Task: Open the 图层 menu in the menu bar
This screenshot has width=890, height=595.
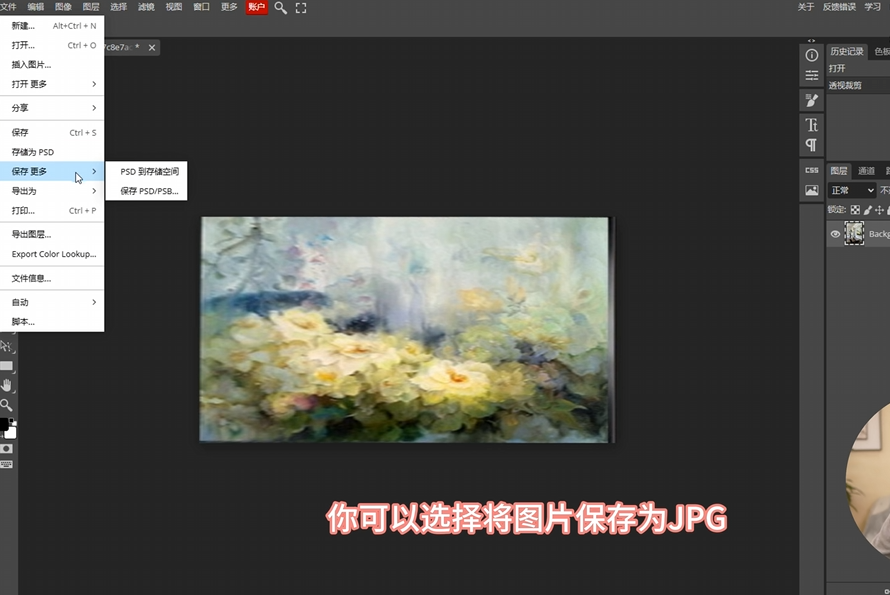Action: [91, 7]
